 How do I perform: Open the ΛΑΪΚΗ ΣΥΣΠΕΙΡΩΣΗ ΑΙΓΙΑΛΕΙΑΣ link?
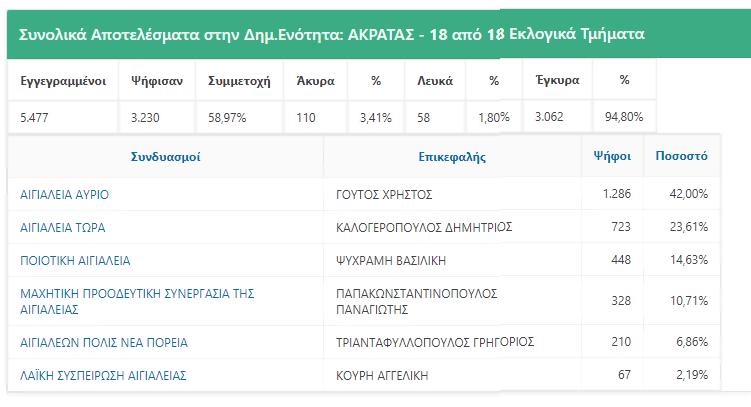pyautogui.click(x=103, y=375)
